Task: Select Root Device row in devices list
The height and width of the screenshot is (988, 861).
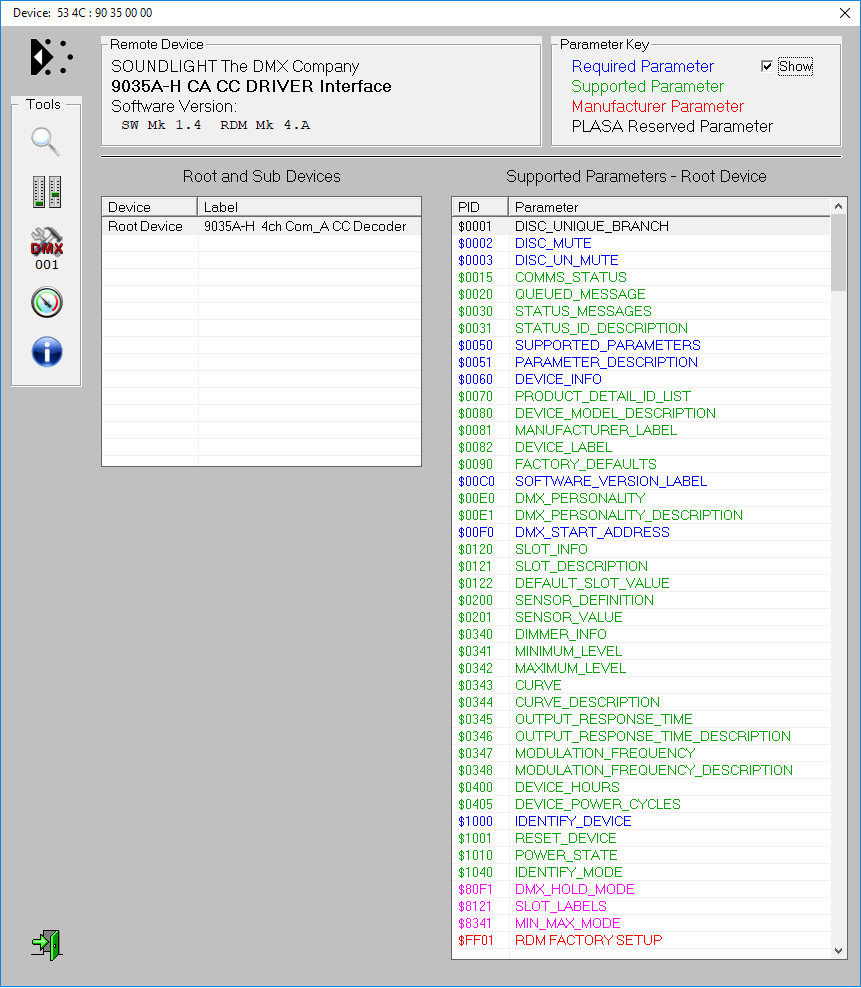Action: coord(146,226)
